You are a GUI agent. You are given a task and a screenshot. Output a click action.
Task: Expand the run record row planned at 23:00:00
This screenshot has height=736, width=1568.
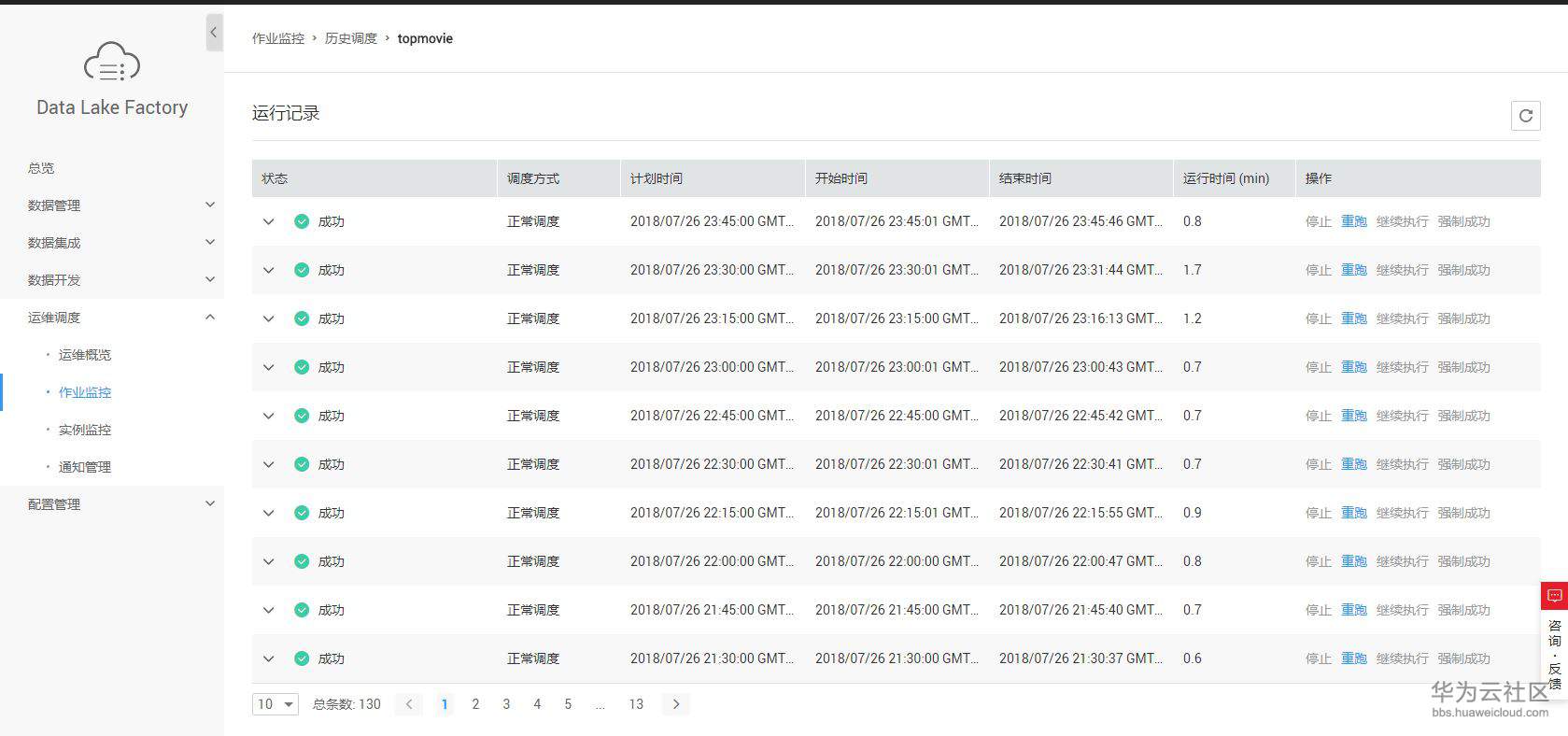(269, 367)
